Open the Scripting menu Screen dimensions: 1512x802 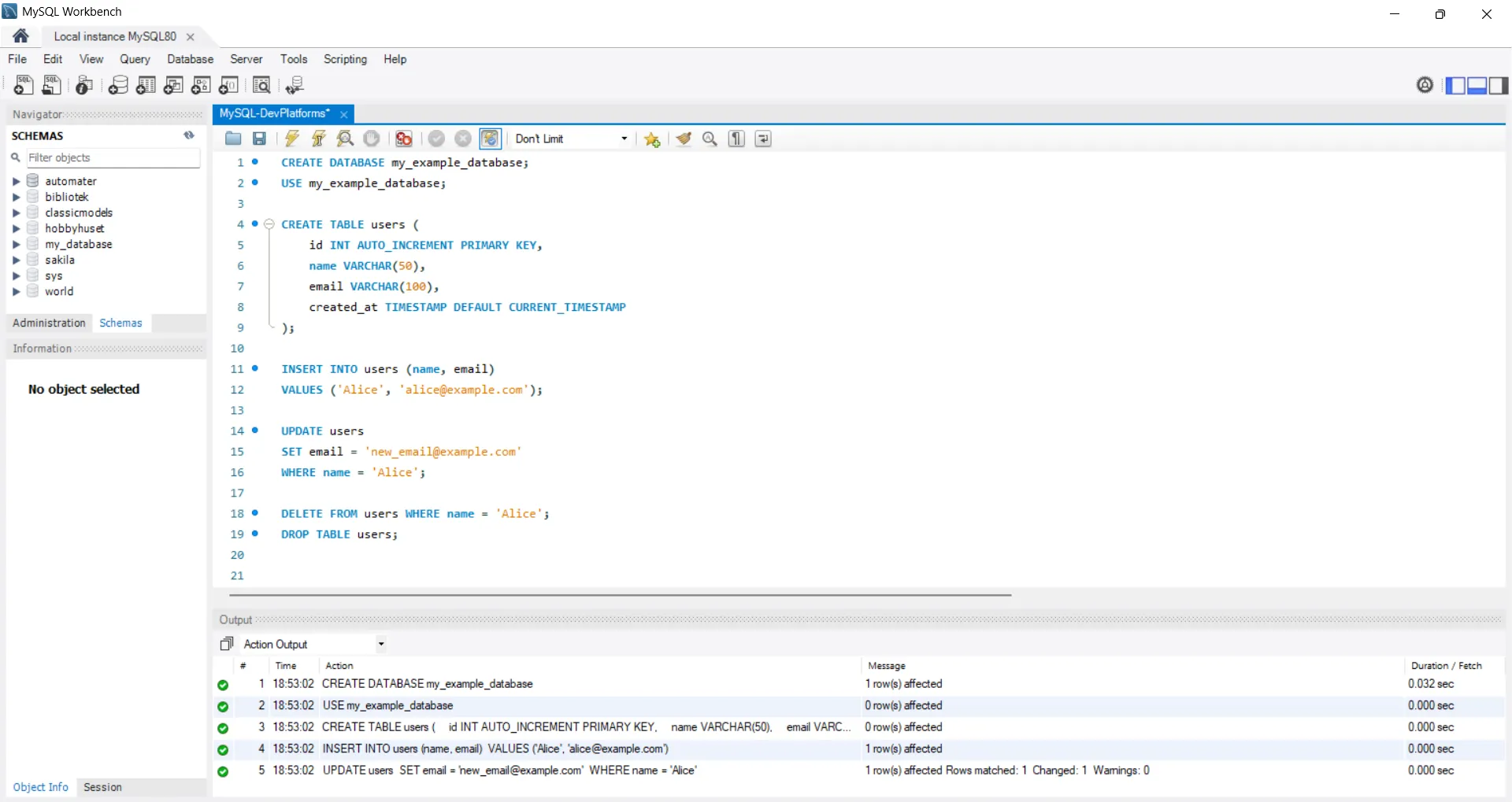pyautogui.click(x=345, y=59)
